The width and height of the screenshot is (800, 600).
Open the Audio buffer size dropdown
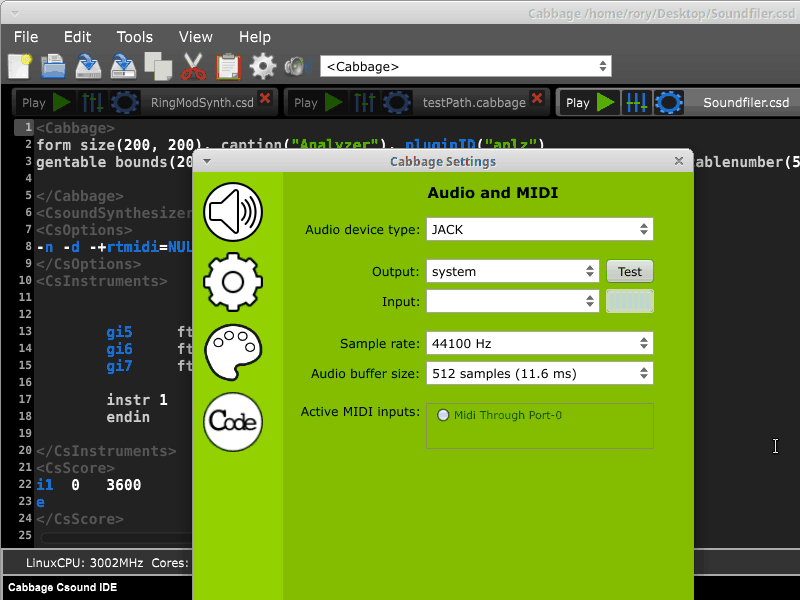539,374
